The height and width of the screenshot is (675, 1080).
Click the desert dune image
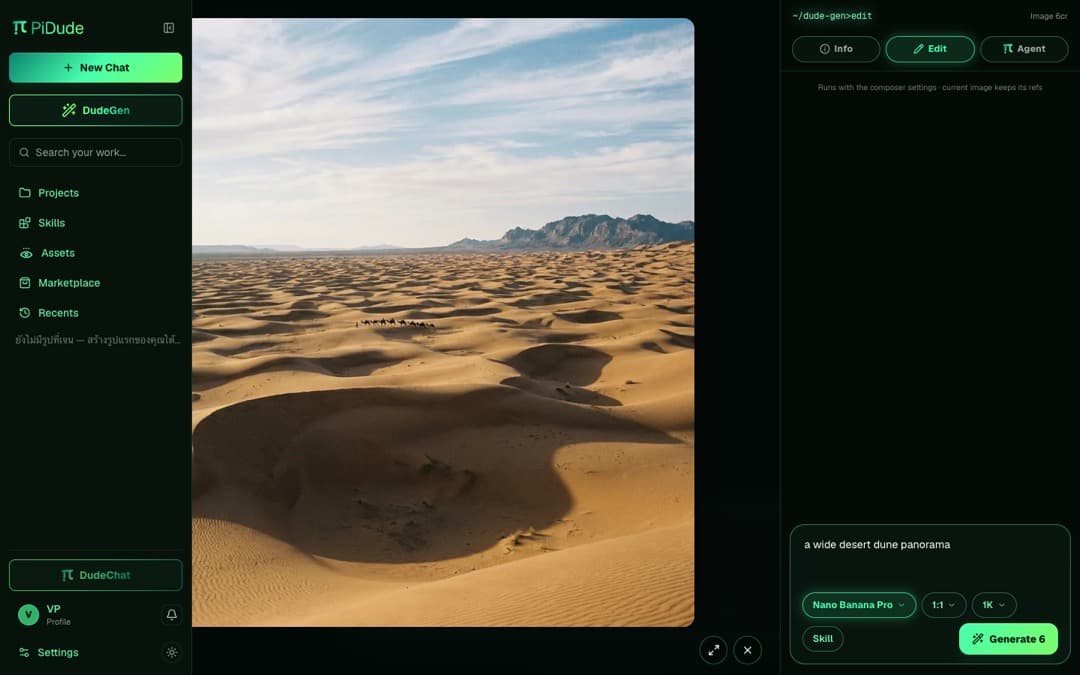click(443, 322)
